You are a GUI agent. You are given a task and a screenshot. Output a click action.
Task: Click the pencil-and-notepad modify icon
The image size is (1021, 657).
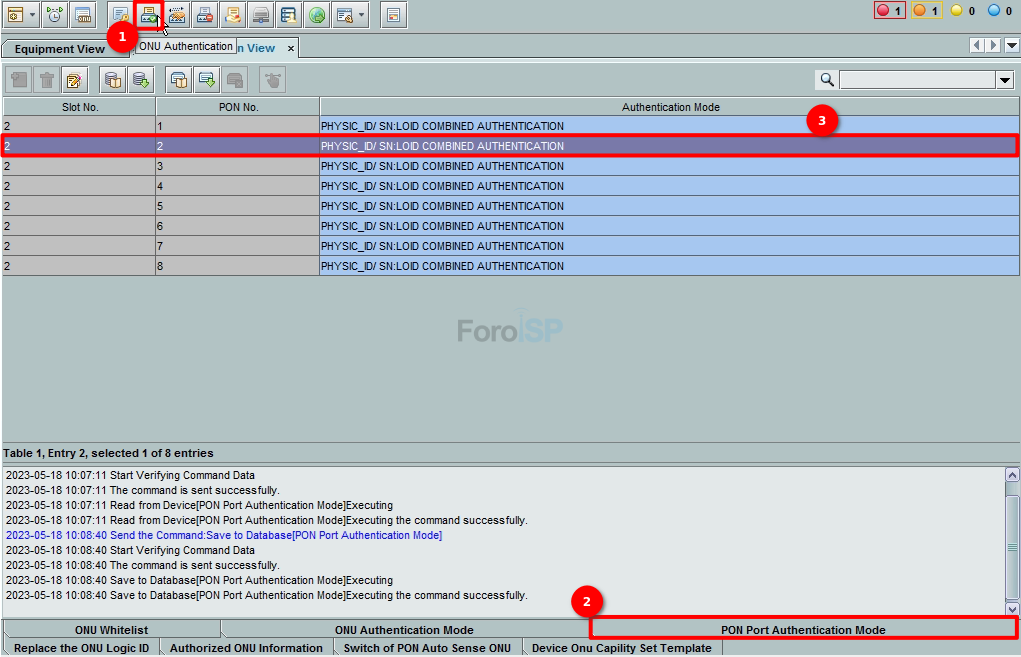(74, 80)
